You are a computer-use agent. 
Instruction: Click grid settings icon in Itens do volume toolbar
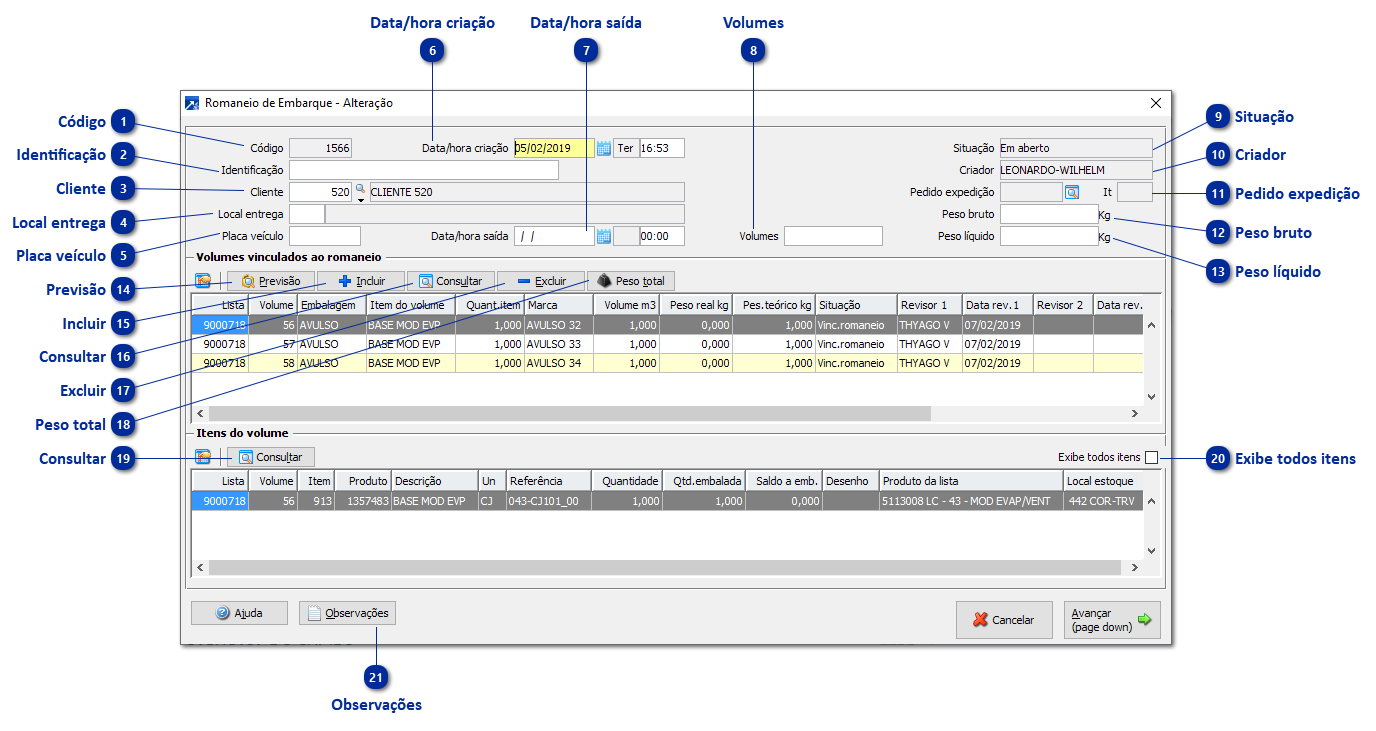tap(203, 457)
